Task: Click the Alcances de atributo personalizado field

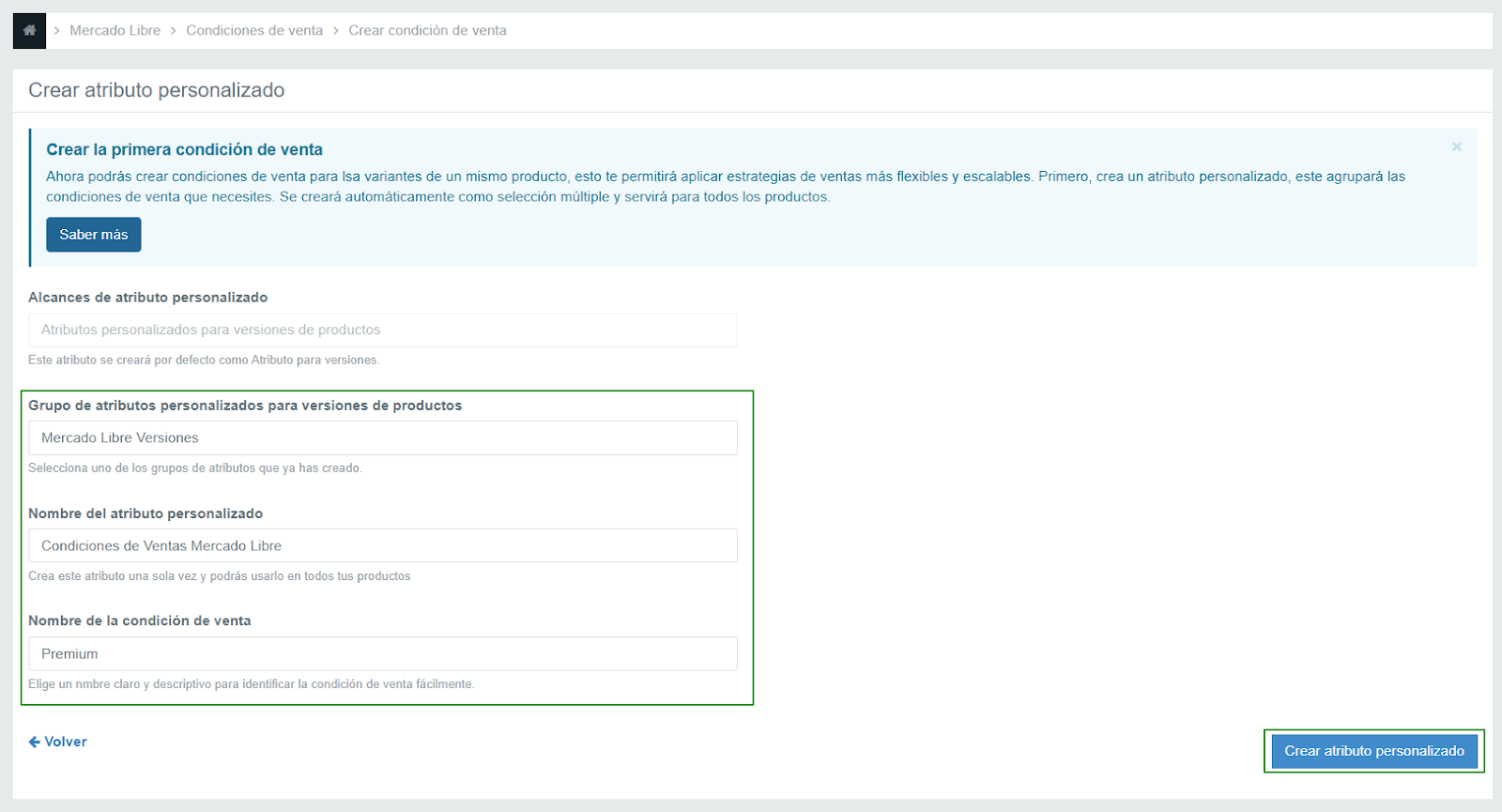Action: (x=383, y=330)
